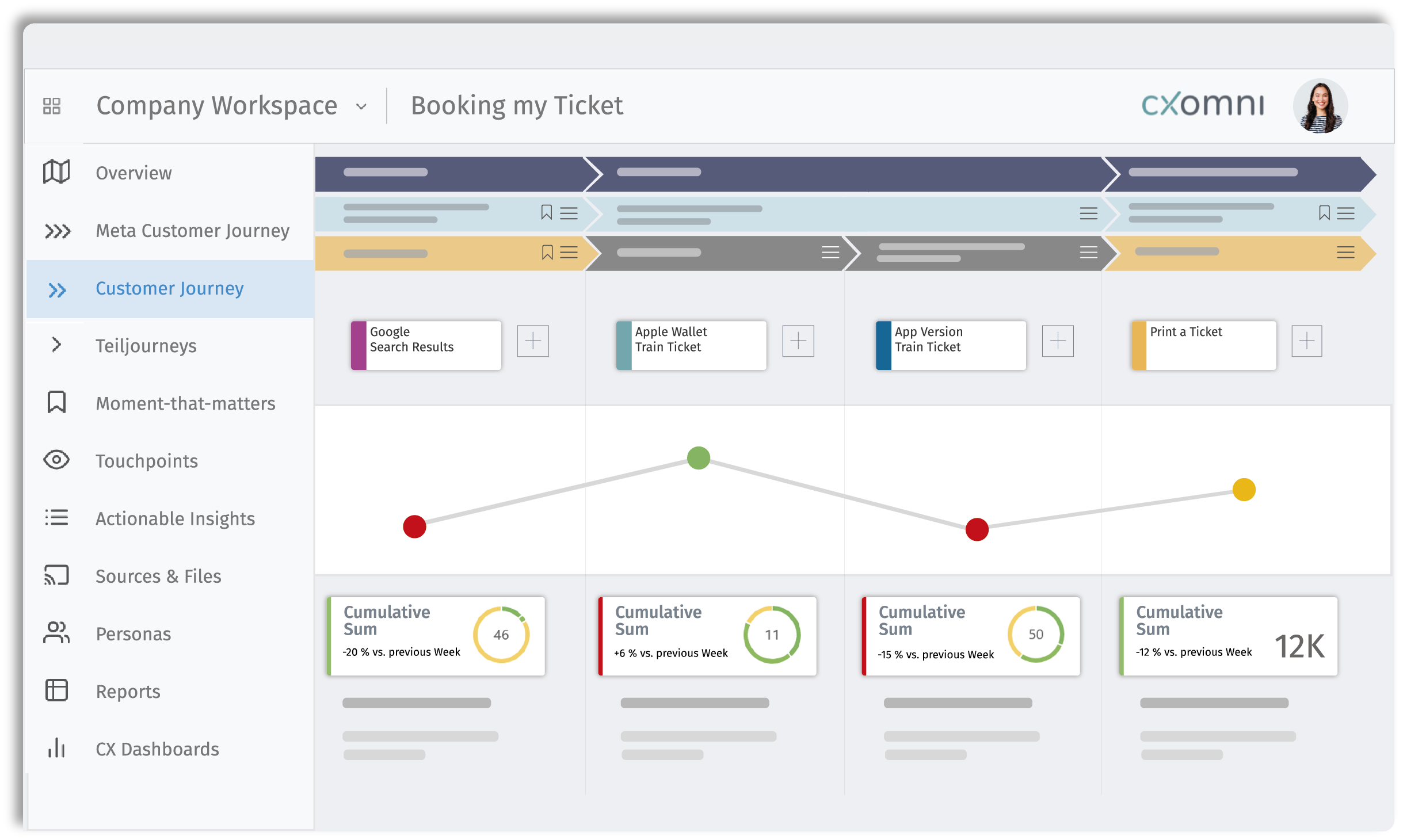Click the cast icon beside Sources & Files
The image size is (1403, 840).
click(56, 575)
